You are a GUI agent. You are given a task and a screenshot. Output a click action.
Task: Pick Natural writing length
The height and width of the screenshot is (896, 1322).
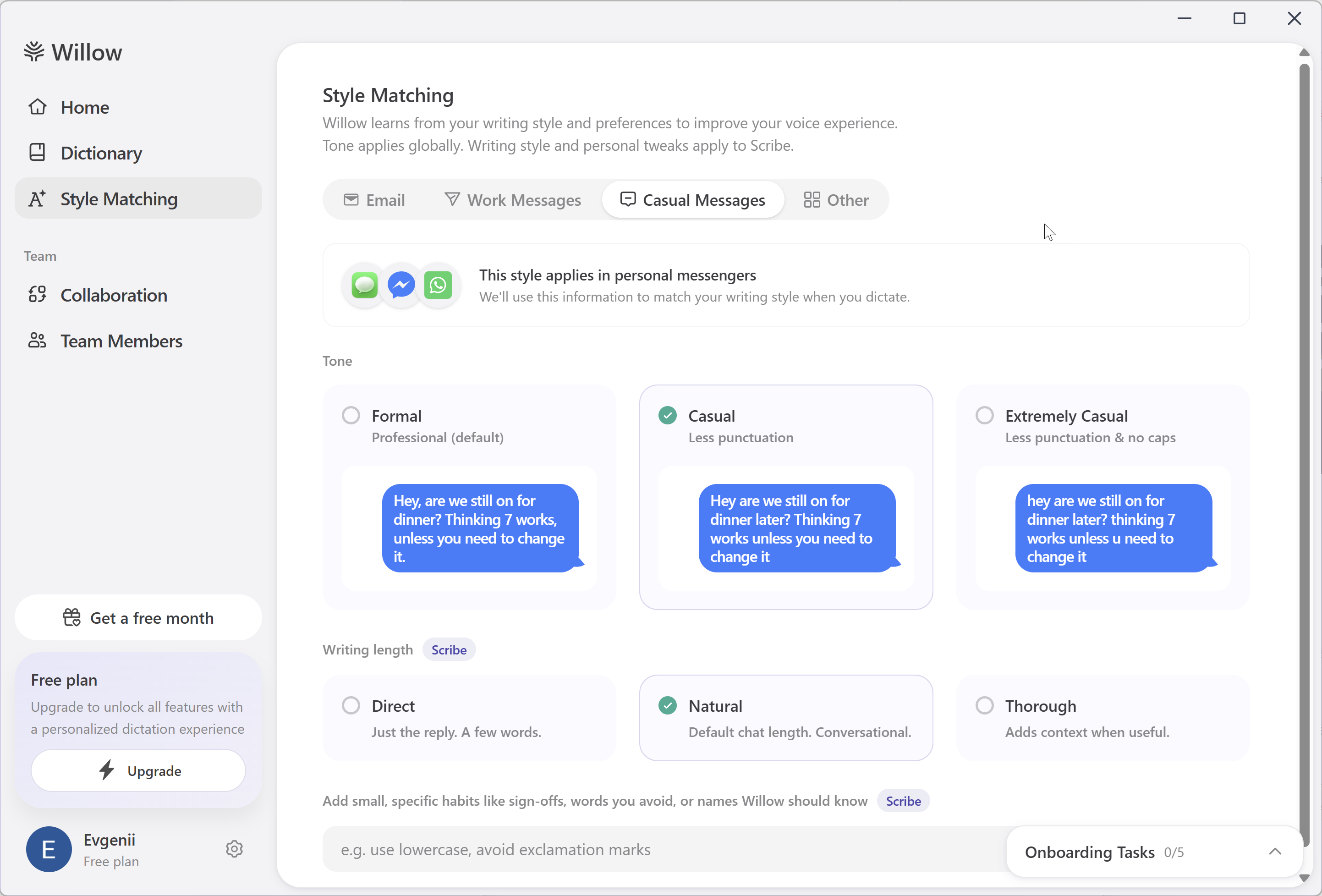pos(785,717)
